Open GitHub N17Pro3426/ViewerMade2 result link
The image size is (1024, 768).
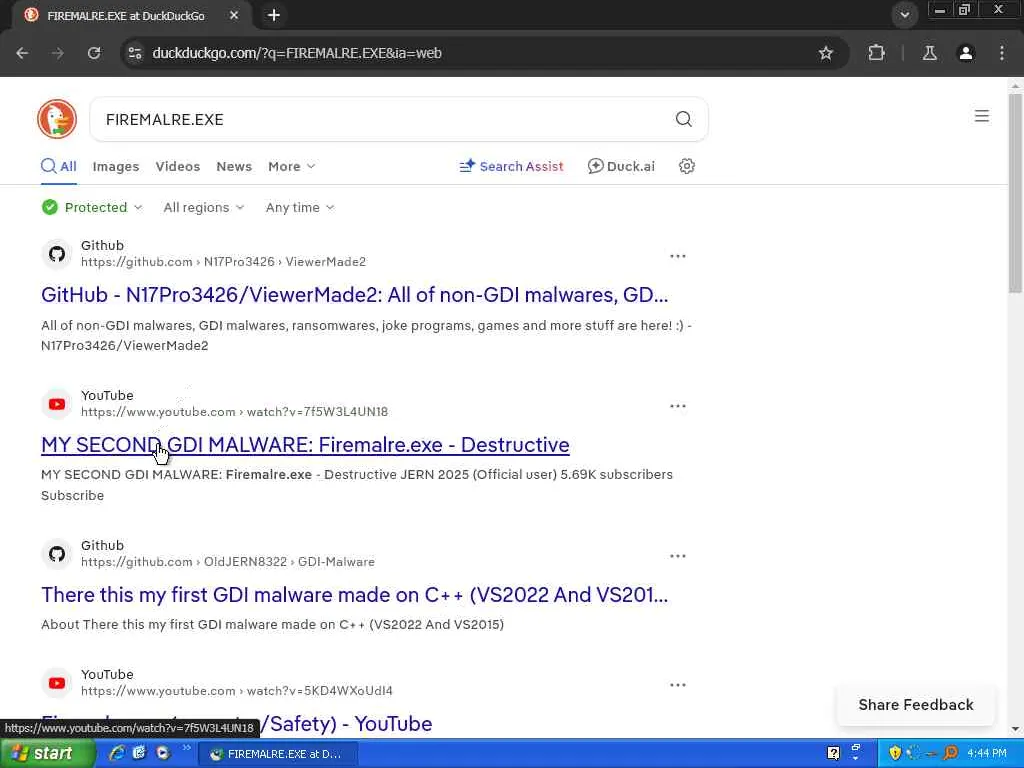[355, 295]
